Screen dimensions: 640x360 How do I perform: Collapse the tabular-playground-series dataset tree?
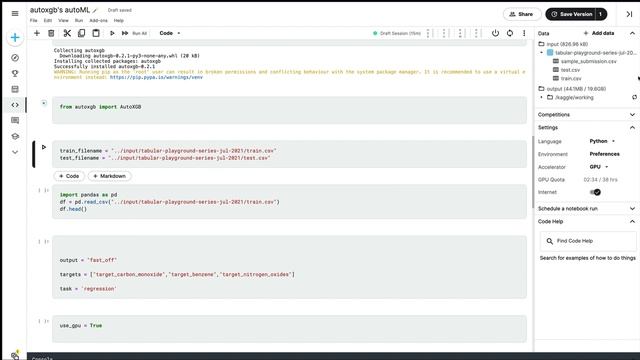point(542,53)
